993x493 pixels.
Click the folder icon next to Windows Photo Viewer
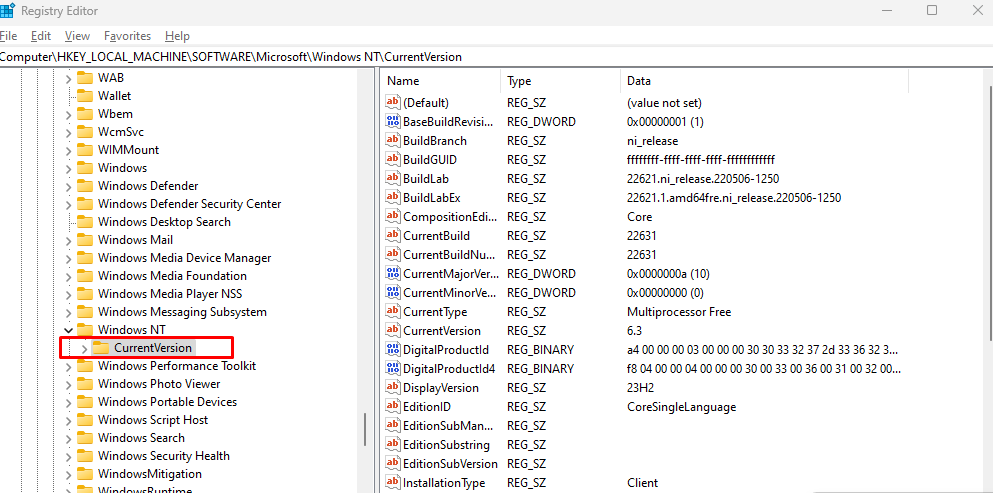[x=85, y=384]
